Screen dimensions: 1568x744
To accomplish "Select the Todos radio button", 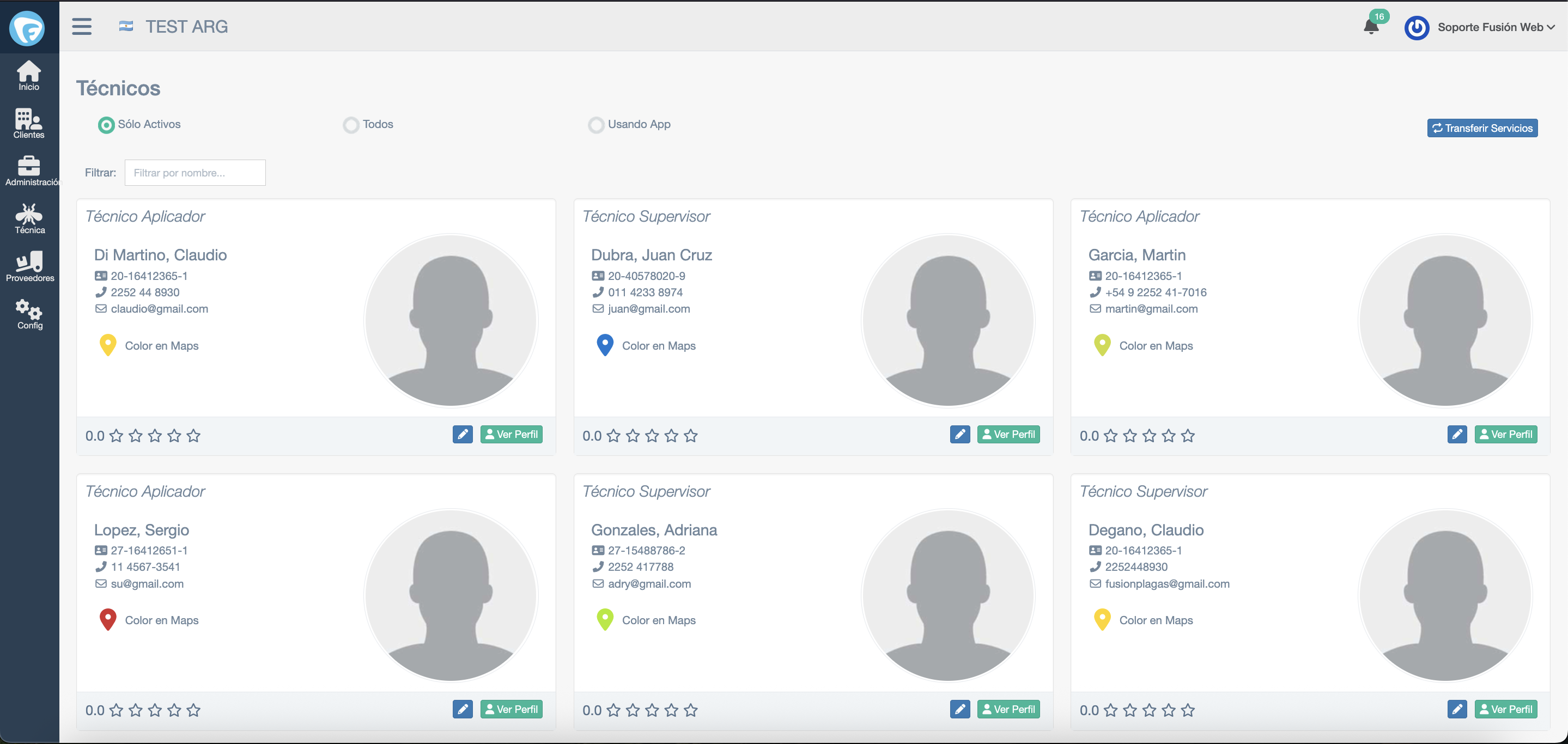I will (351, 125).
